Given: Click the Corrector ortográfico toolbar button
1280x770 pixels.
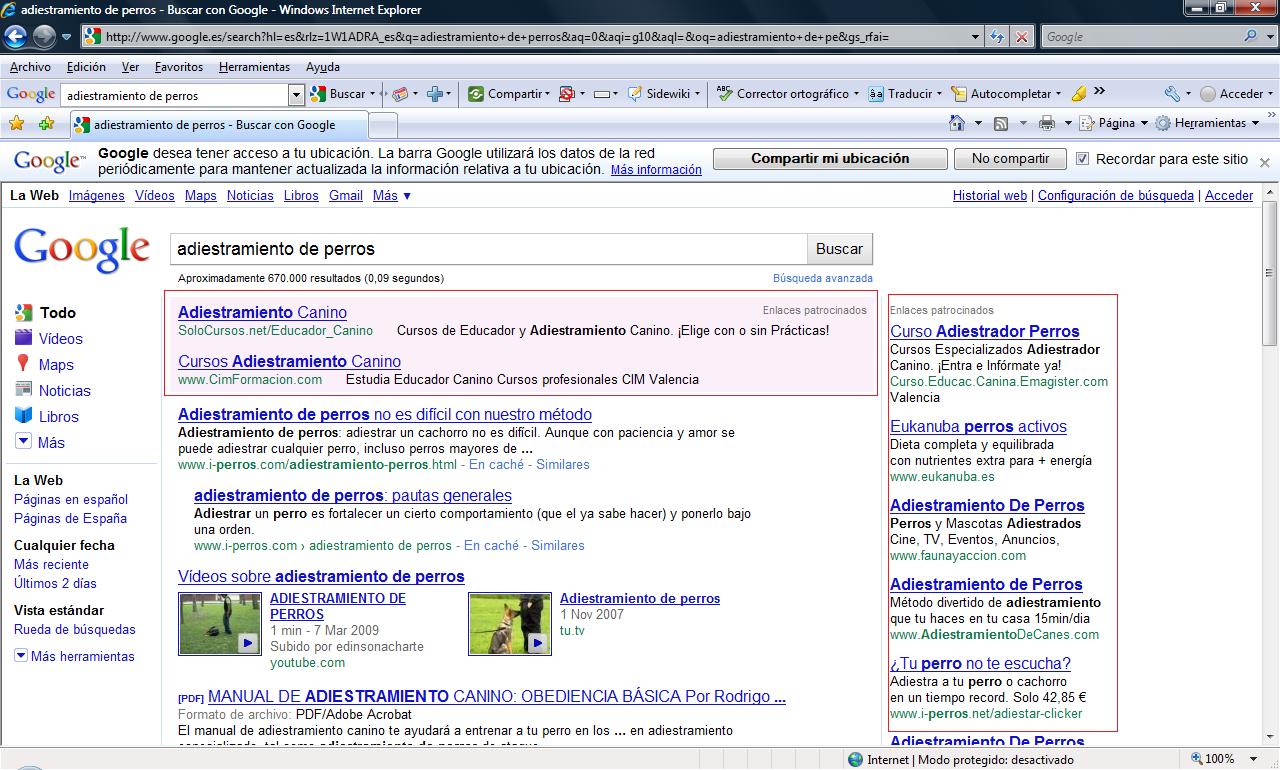Looking at the screenshot, I should (789, 94).
